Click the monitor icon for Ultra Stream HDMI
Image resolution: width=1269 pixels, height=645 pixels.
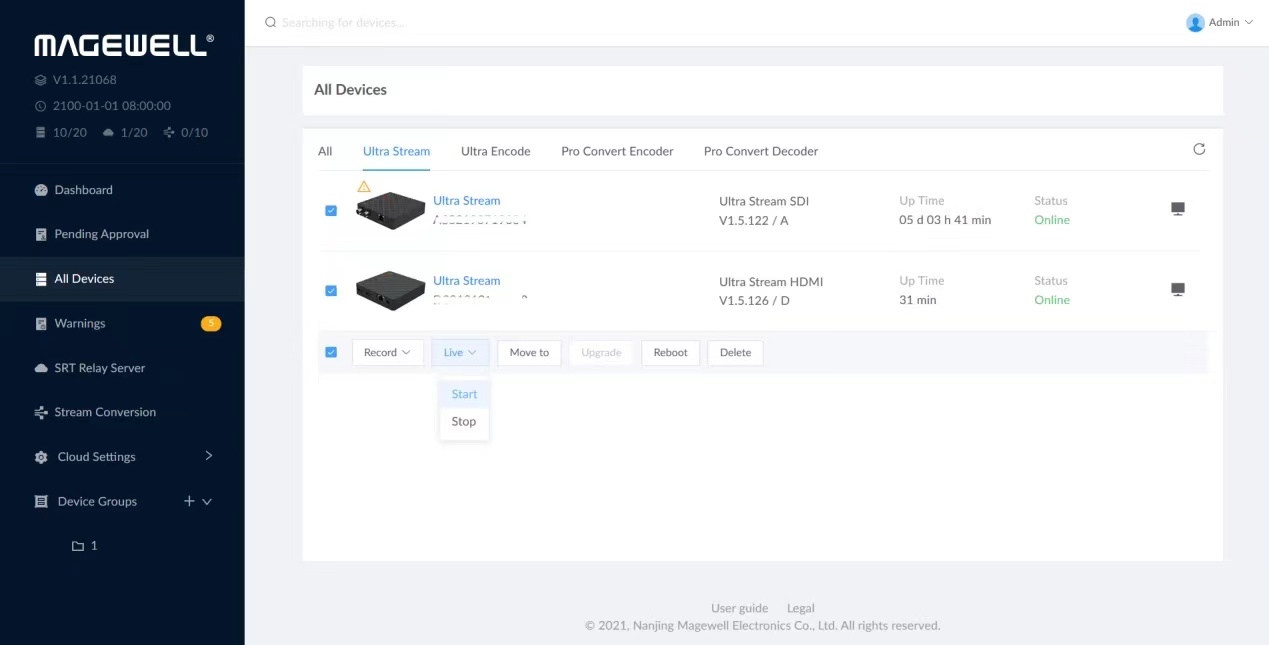coord(1177,290)
